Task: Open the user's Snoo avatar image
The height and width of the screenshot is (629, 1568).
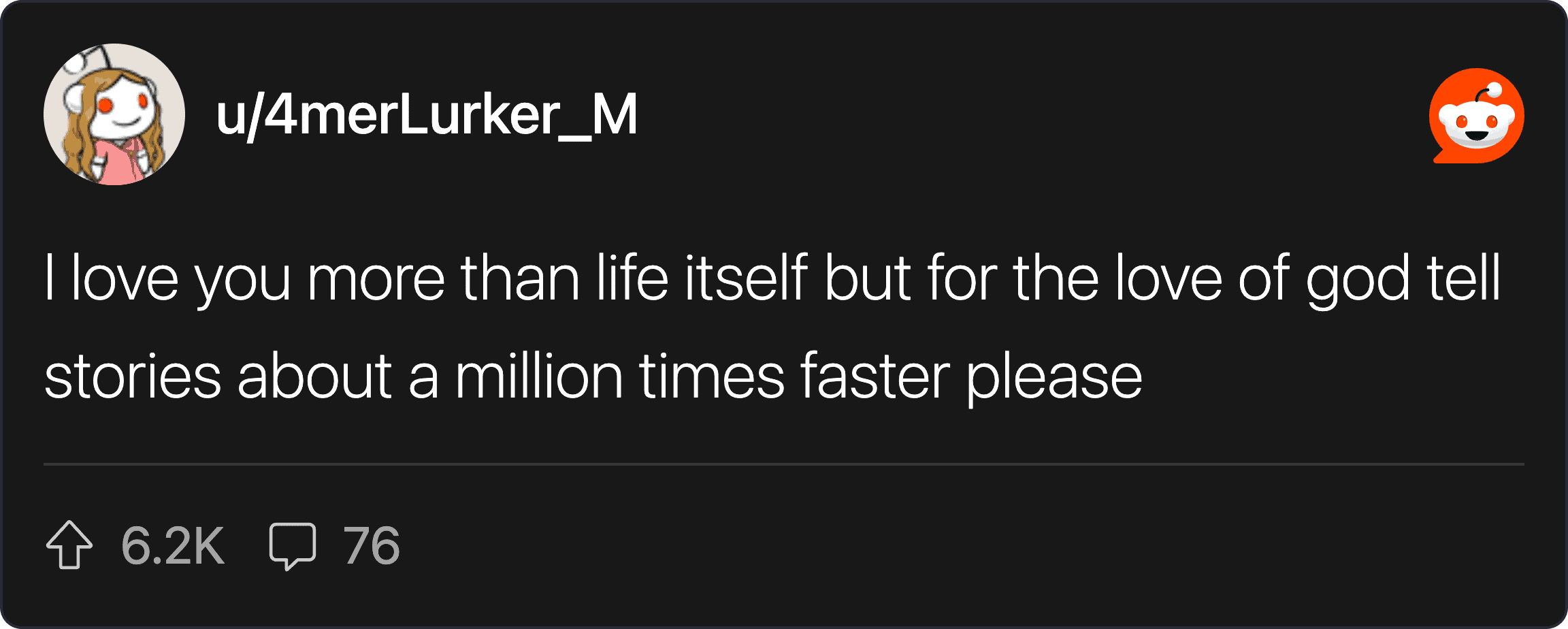Action: pyautogui.click(x=114, y=114)
